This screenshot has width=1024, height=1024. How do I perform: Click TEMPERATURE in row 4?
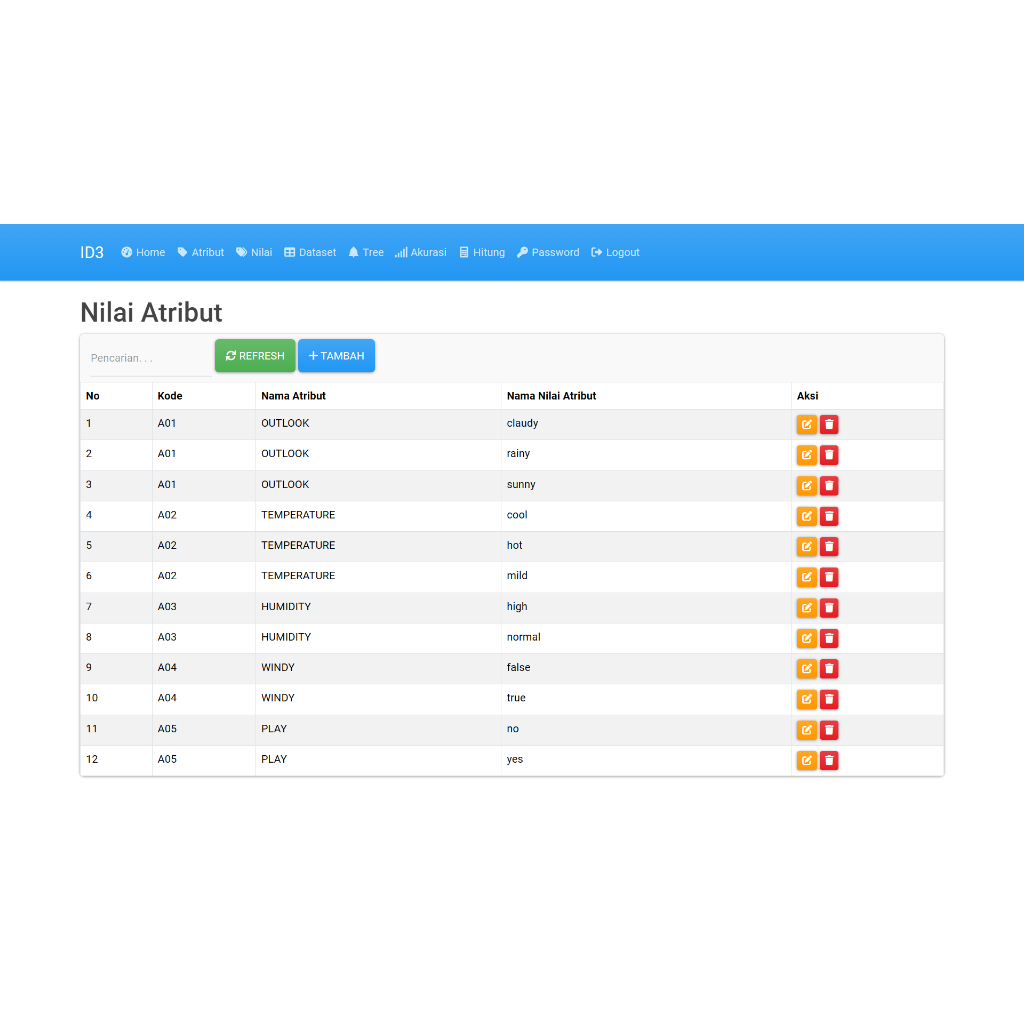click(298, 515)
